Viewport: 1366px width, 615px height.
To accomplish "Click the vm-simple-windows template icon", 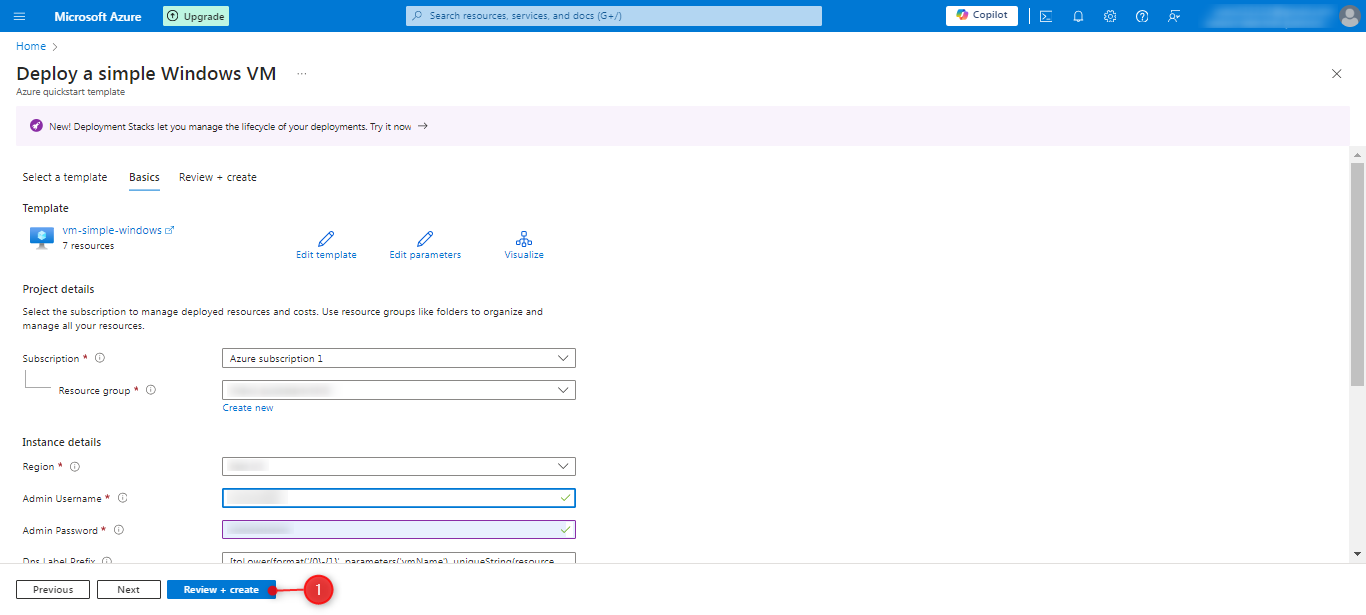I will point(42,237).
